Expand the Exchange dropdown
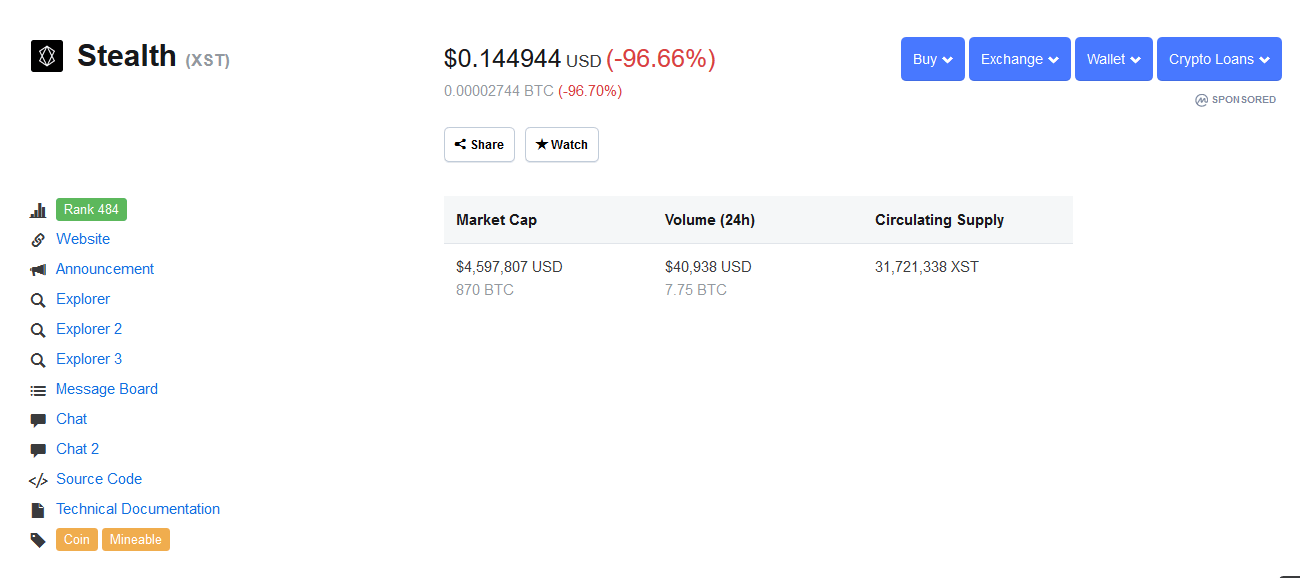Viewport: 1300px width, 578px height. point(1019,58)
